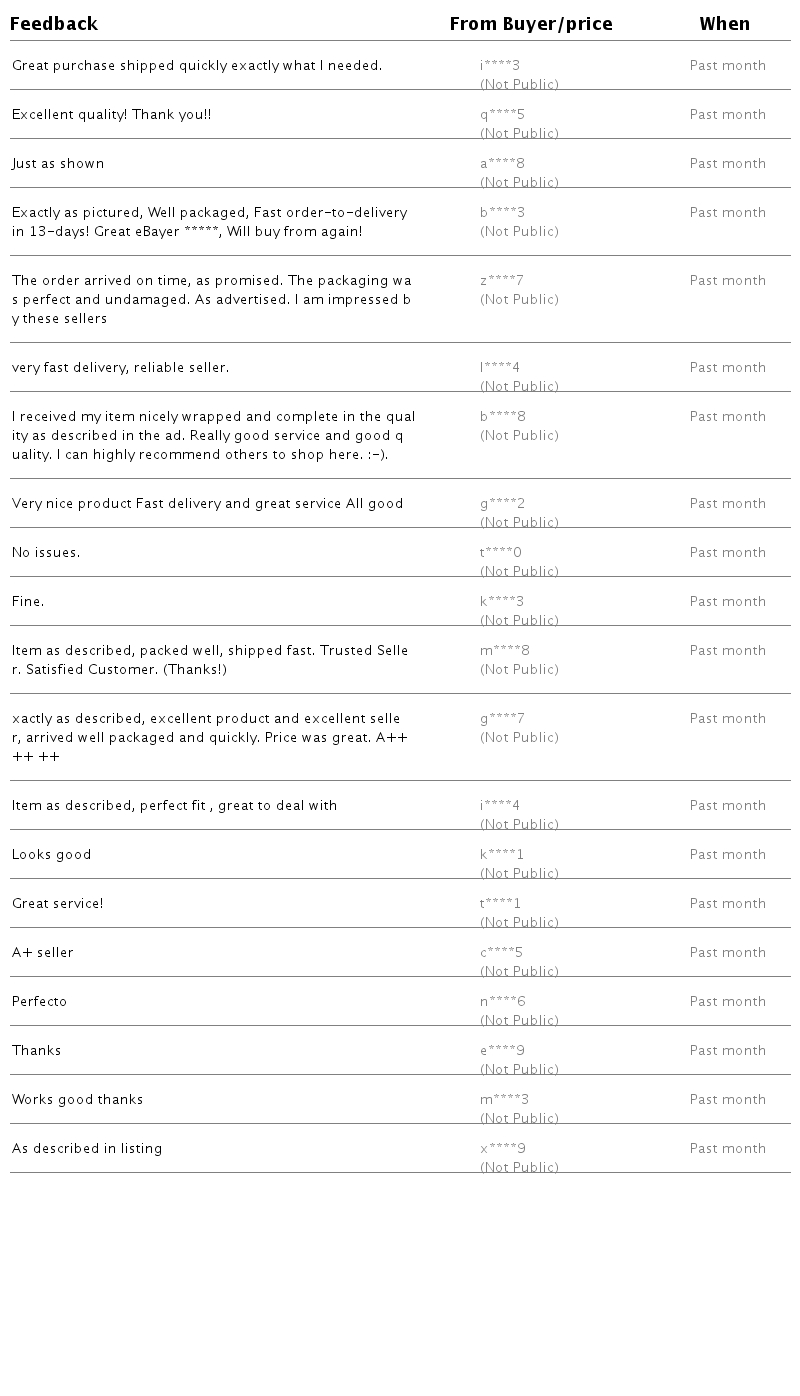Click the Feedback column header
800x1396 pixels.
[x=54, y=24]
